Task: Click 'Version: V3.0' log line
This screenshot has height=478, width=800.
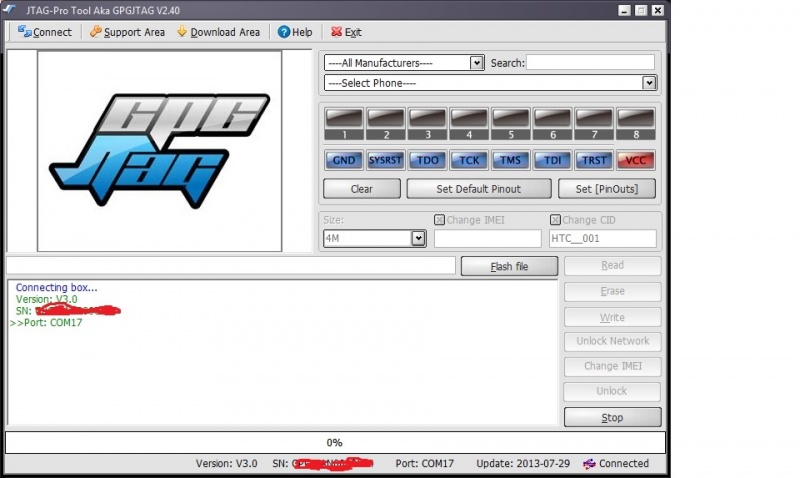Action: click(x=47, y=299)
